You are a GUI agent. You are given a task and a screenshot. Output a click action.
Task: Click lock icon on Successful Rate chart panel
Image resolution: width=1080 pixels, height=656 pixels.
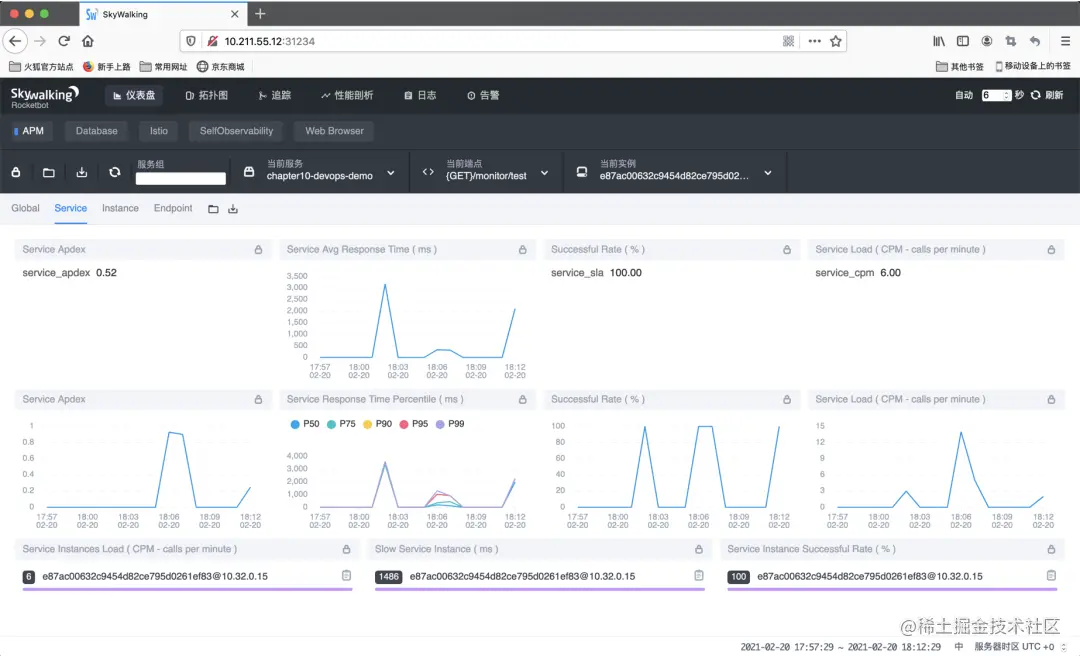(787, 399)
